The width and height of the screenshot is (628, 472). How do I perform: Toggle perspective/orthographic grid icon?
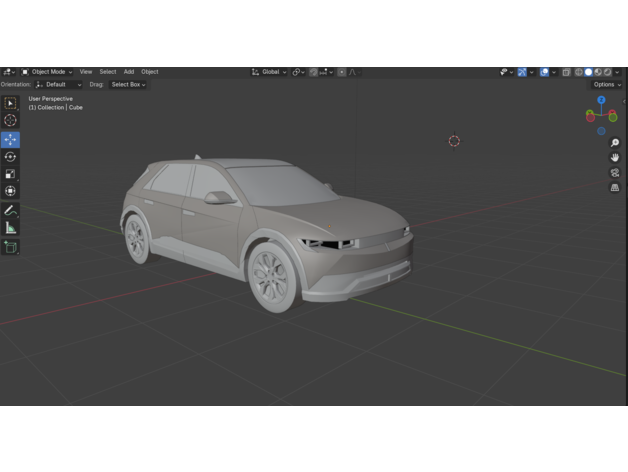point(615,187)
